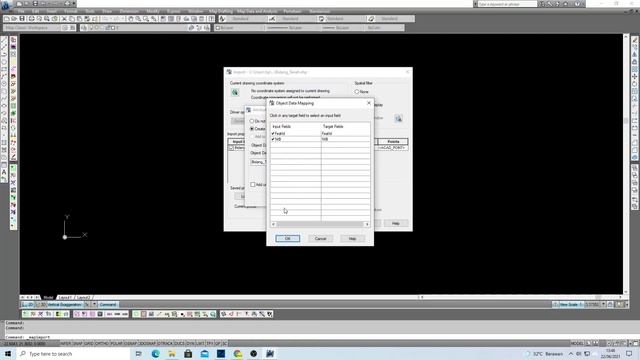Open the Map Classic Workspace dropdown

(32, 28)
